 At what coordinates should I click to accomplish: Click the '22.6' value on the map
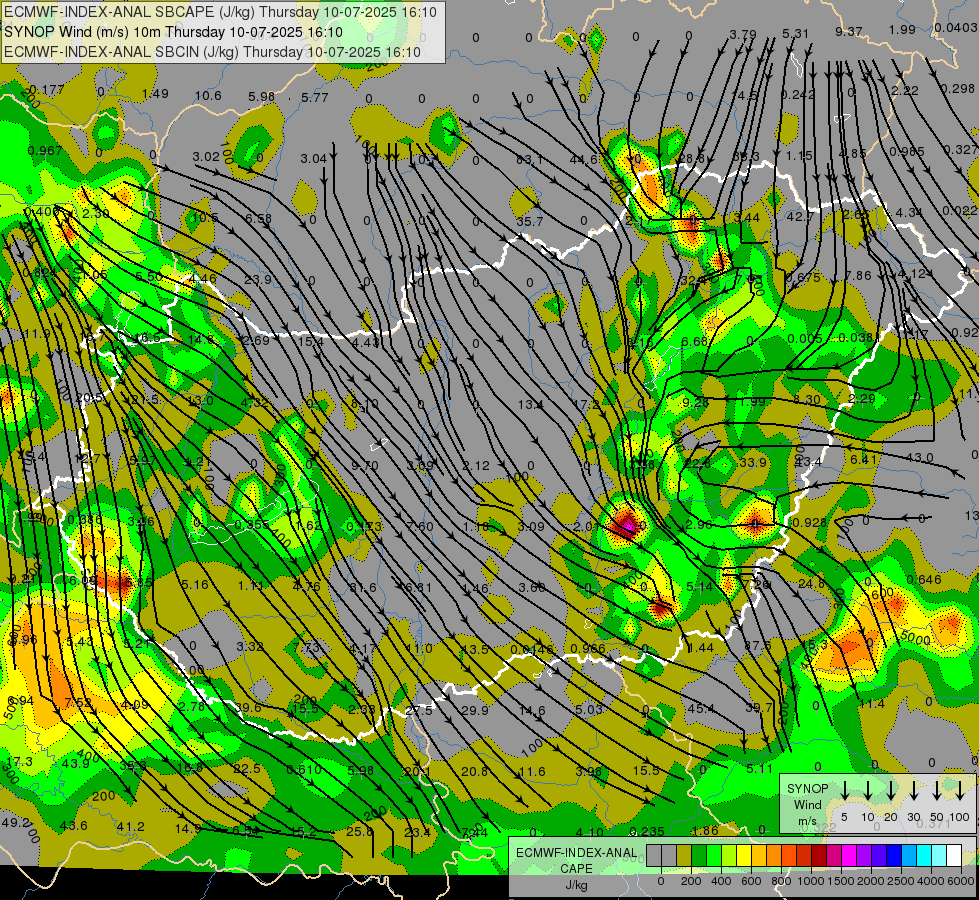(x=697, y=463)
